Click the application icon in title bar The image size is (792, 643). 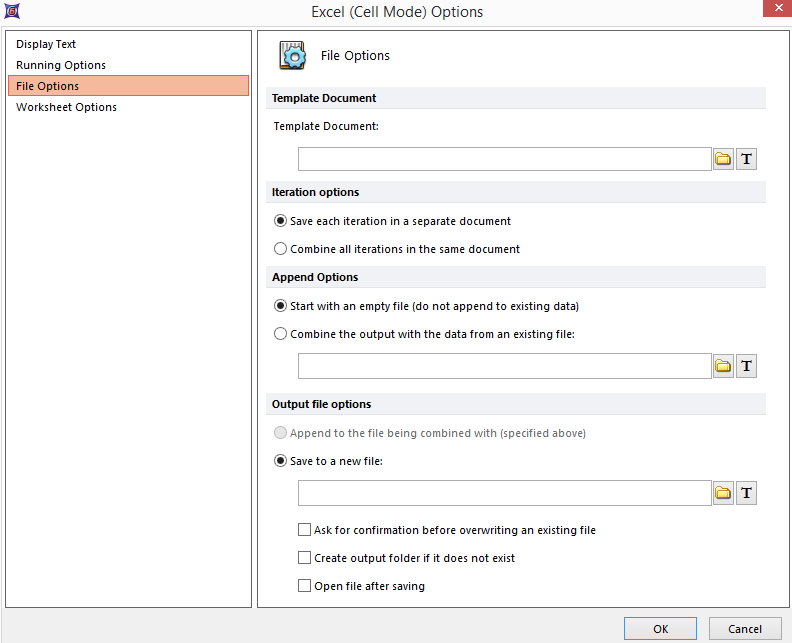tap(11, 11)
